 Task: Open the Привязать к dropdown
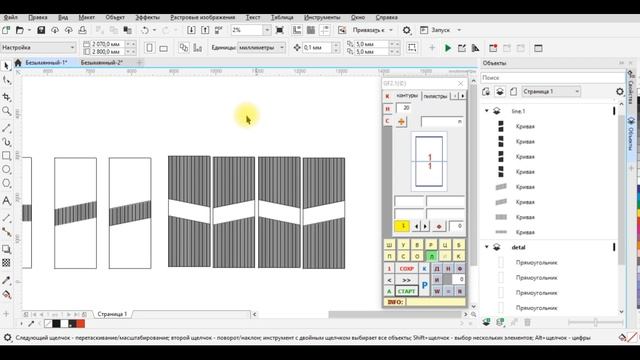pyautogui.click(x=391, y=30)
